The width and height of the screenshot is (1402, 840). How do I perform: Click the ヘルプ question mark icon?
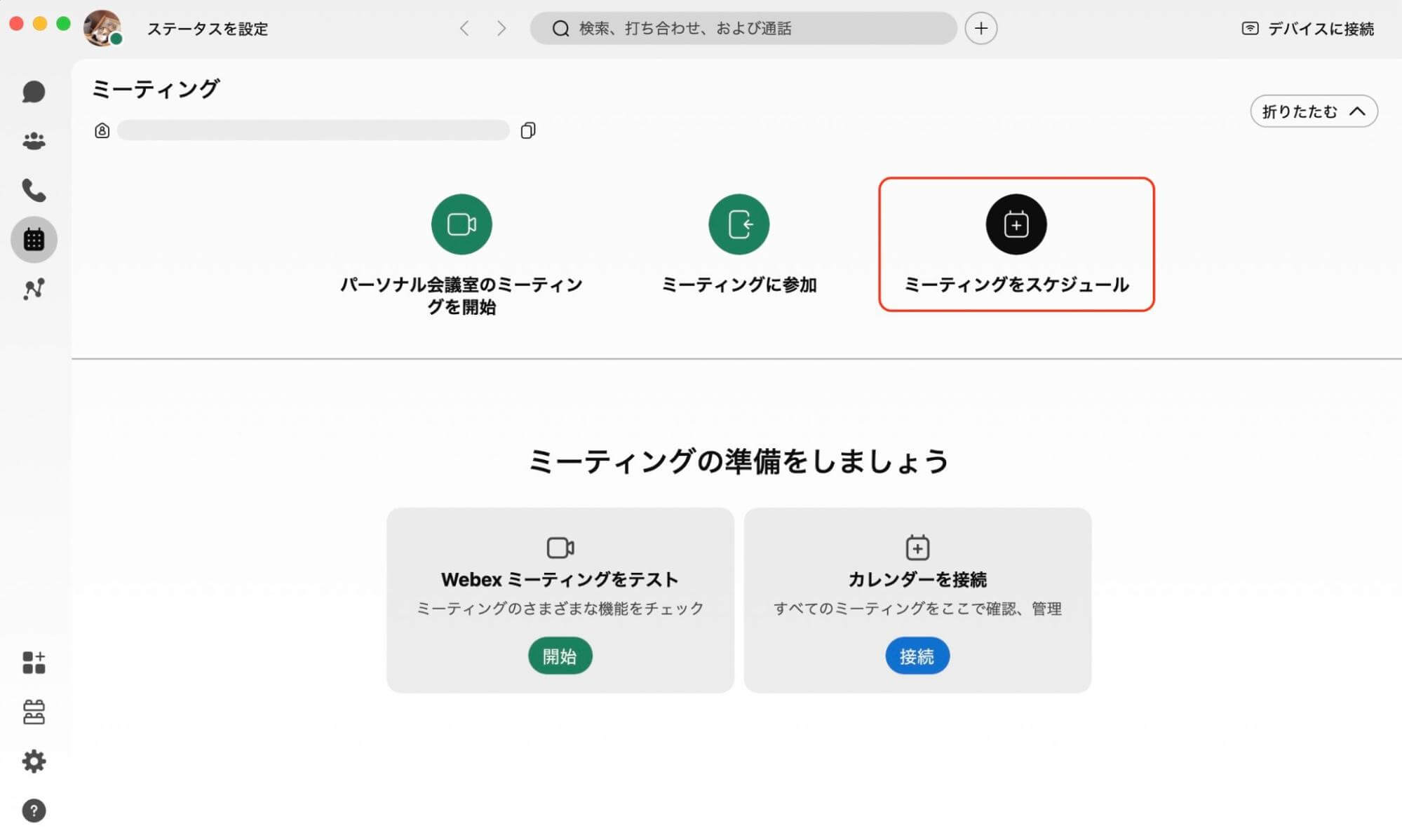point(33,810)
